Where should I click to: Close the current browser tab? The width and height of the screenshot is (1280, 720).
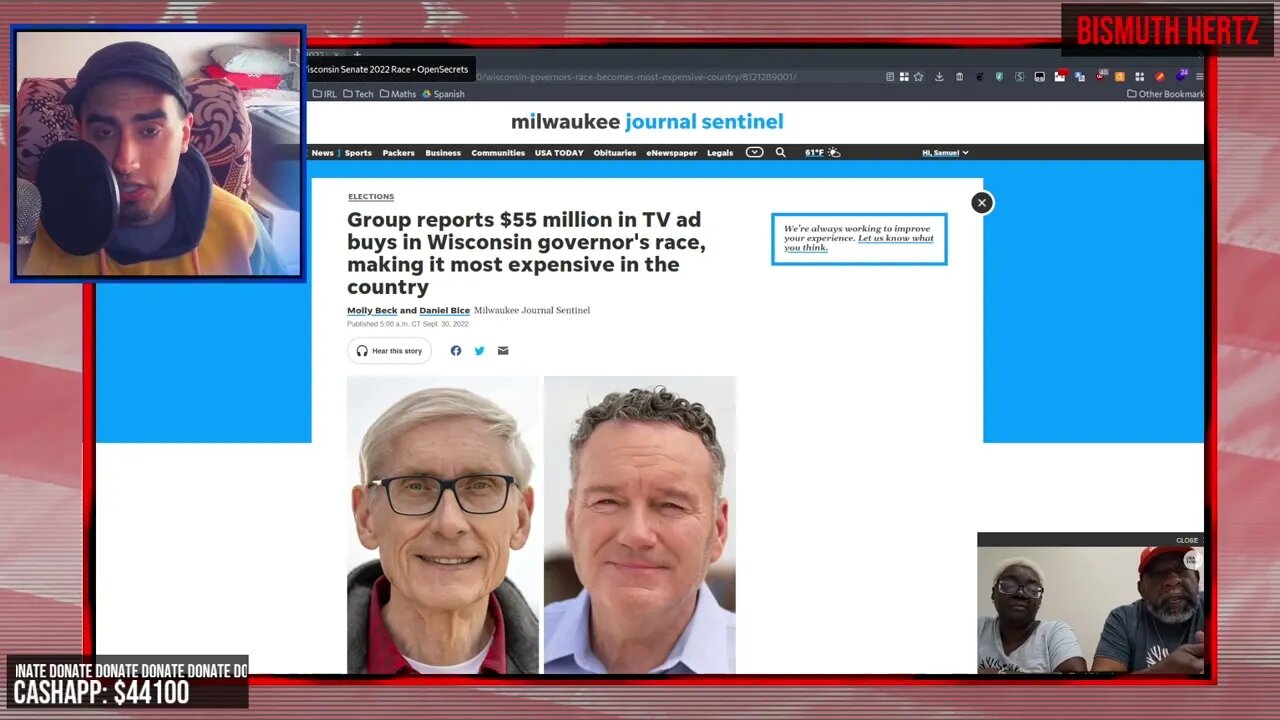point(337,55)
